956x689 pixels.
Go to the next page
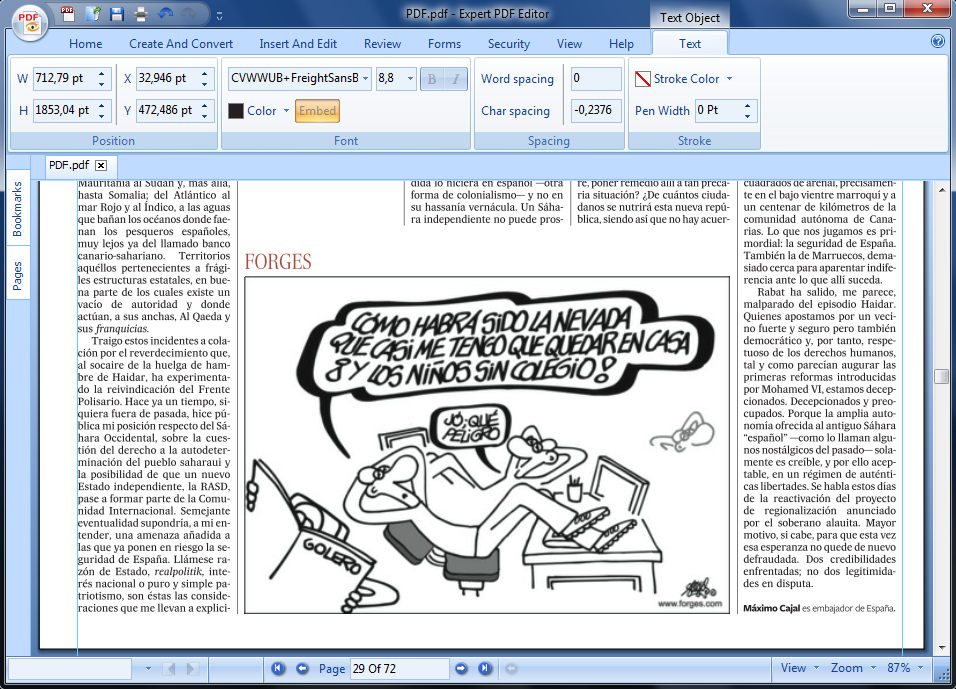[x=462, y=668]
